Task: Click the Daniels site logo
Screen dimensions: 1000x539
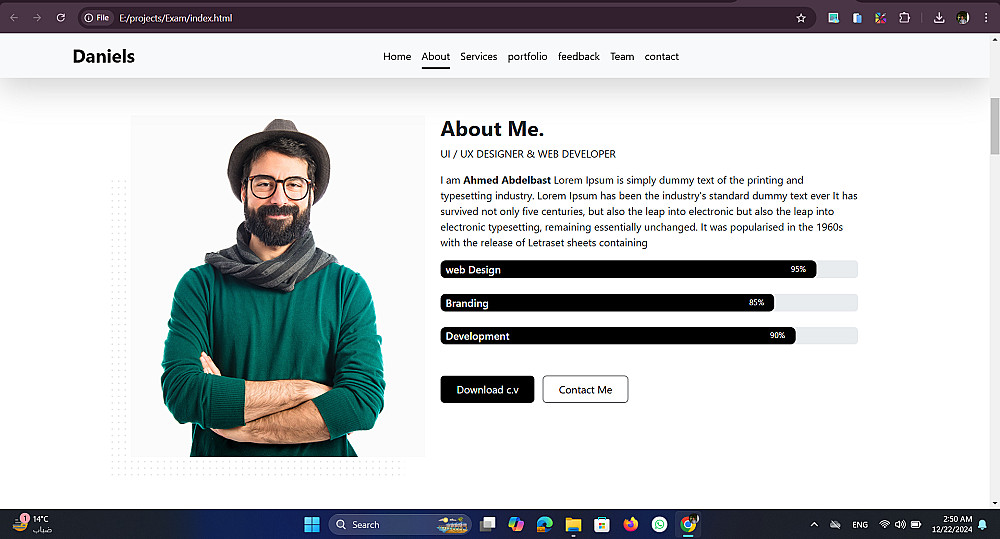Action: pyautogui.click(x=104, y=56)
